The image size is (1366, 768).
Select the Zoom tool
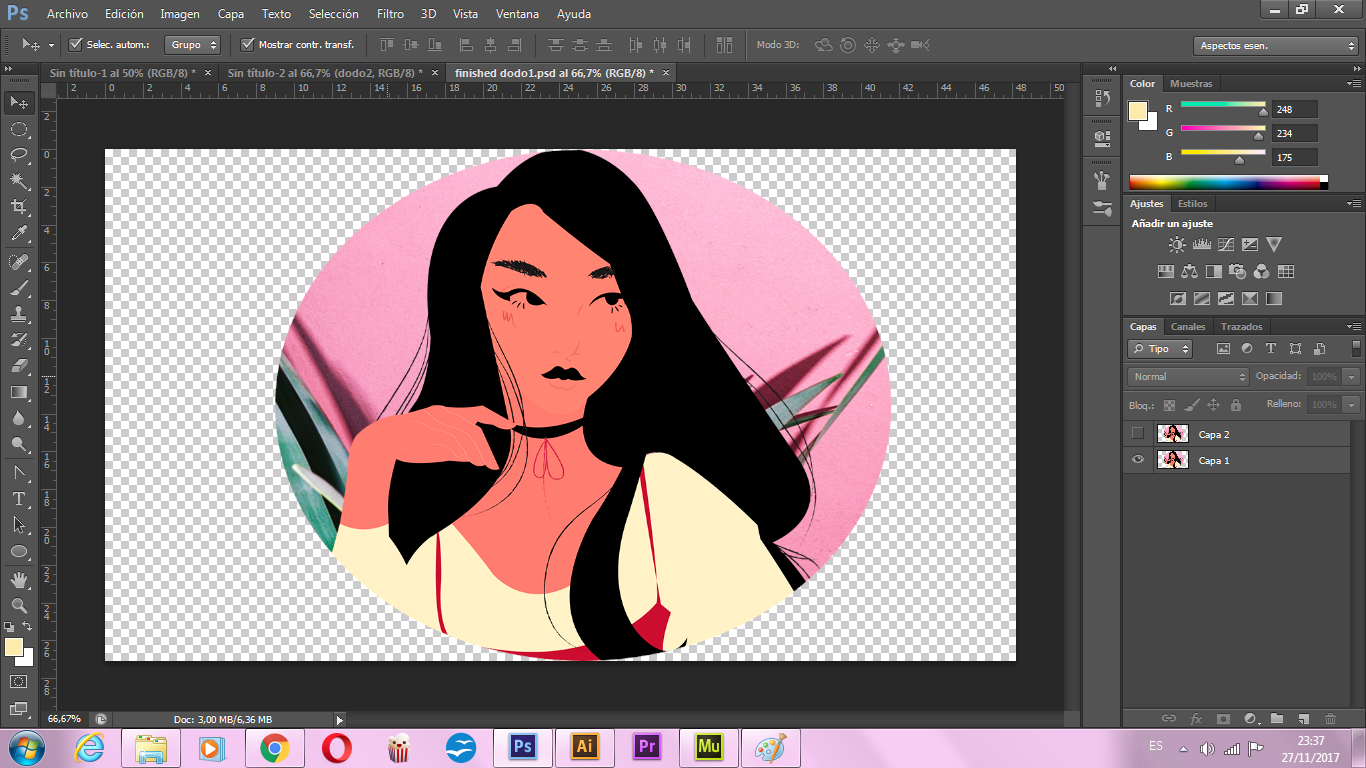click(x=19, y=605)
